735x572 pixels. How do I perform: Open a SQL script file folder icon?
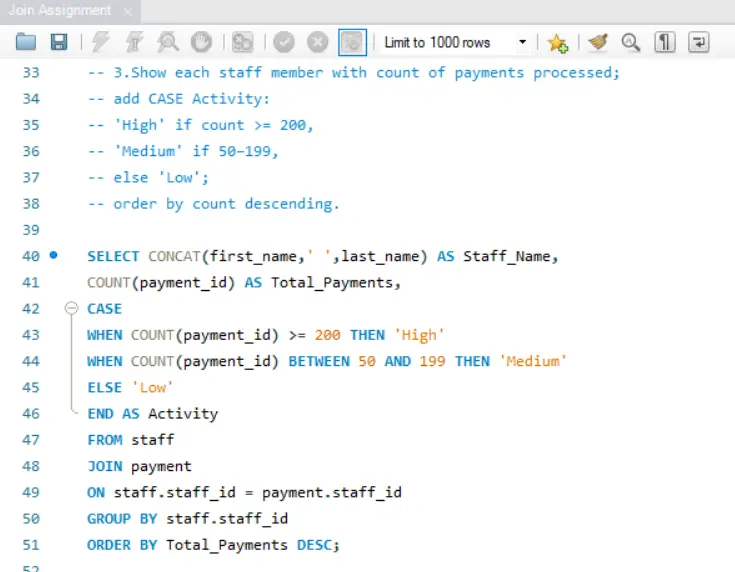(26, 42)
